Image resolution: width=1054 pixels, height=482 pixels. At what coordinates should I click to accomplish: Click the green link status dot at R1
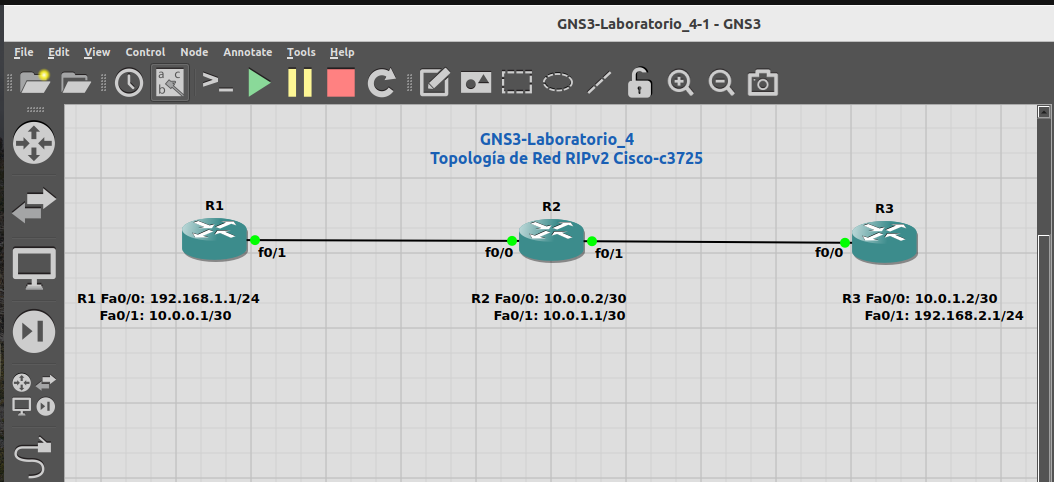coord(255,239)
